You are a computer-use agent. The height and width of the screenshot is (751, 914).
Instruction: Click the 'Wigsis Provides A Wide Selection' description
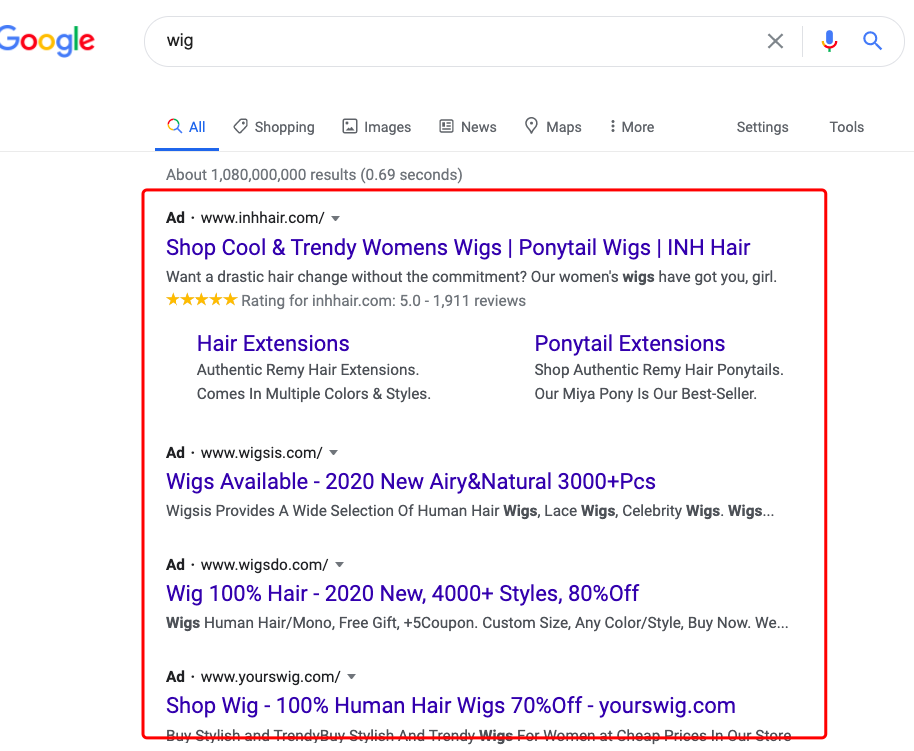point(470,511)
